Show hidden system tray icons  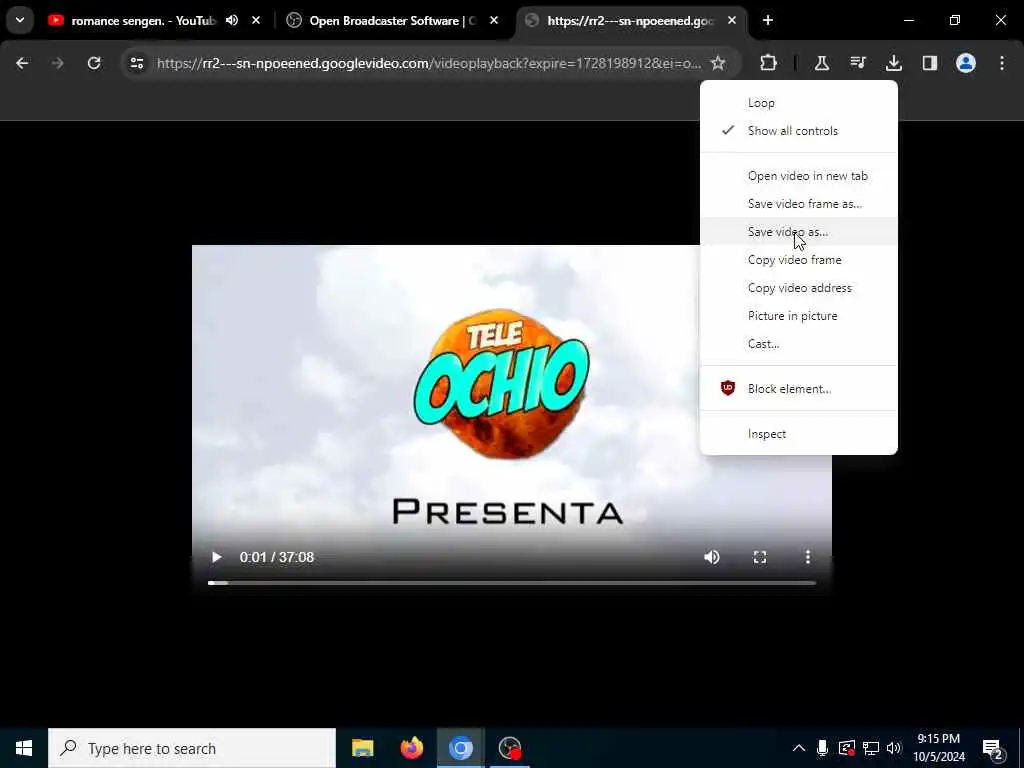pos(799,748)
